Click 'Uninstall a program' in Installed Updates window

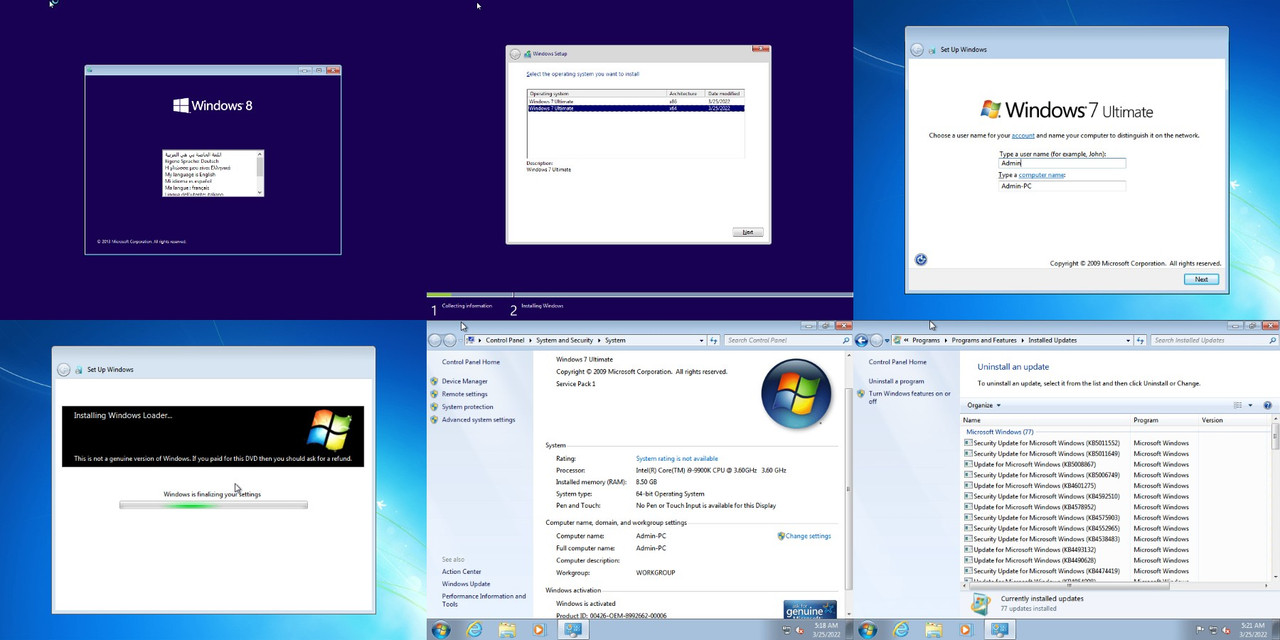point(896,382)
